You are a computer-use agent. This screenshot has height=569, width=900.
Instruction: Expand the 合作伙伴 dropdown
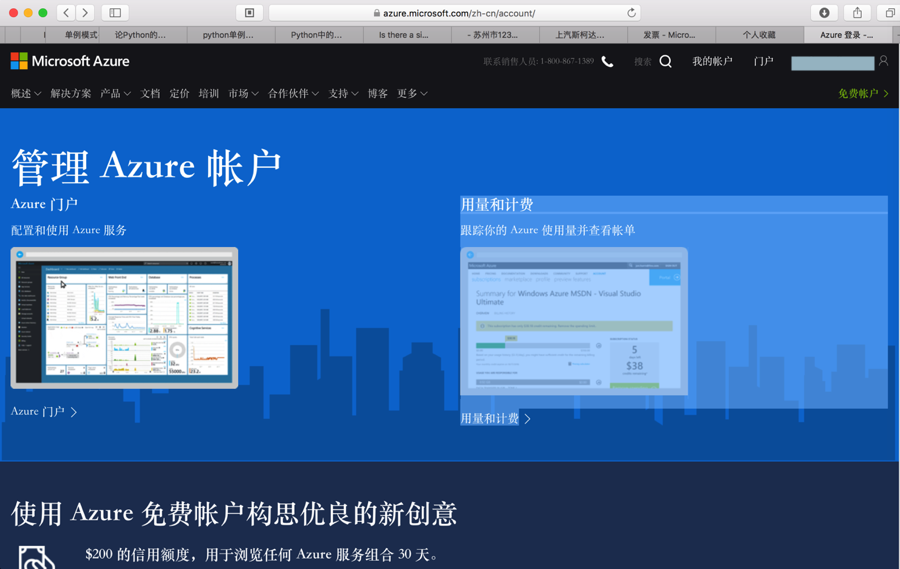coord(293,94)
